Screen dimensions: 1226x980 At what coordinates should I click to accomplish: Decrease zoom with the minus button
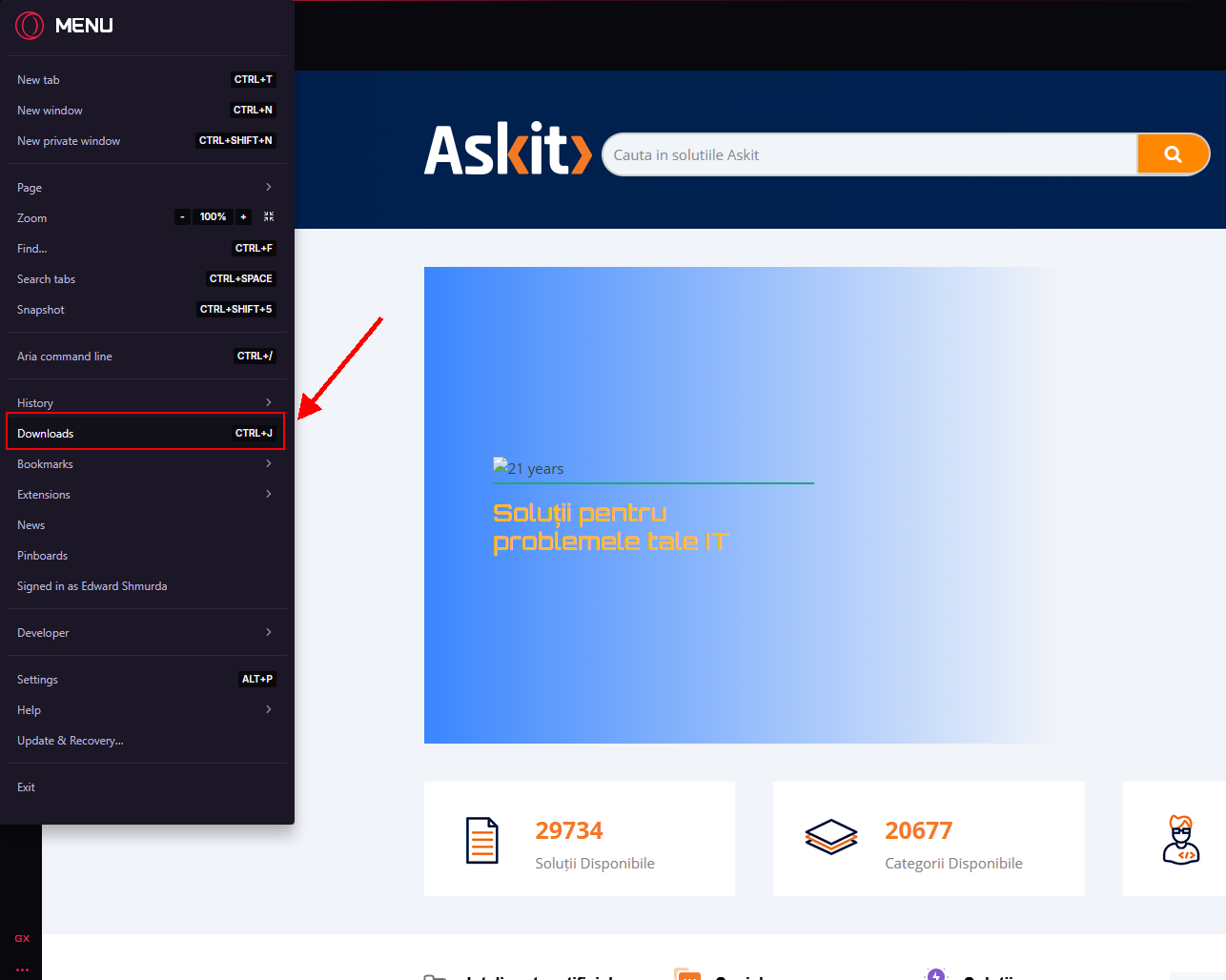[x=182, y=217]
